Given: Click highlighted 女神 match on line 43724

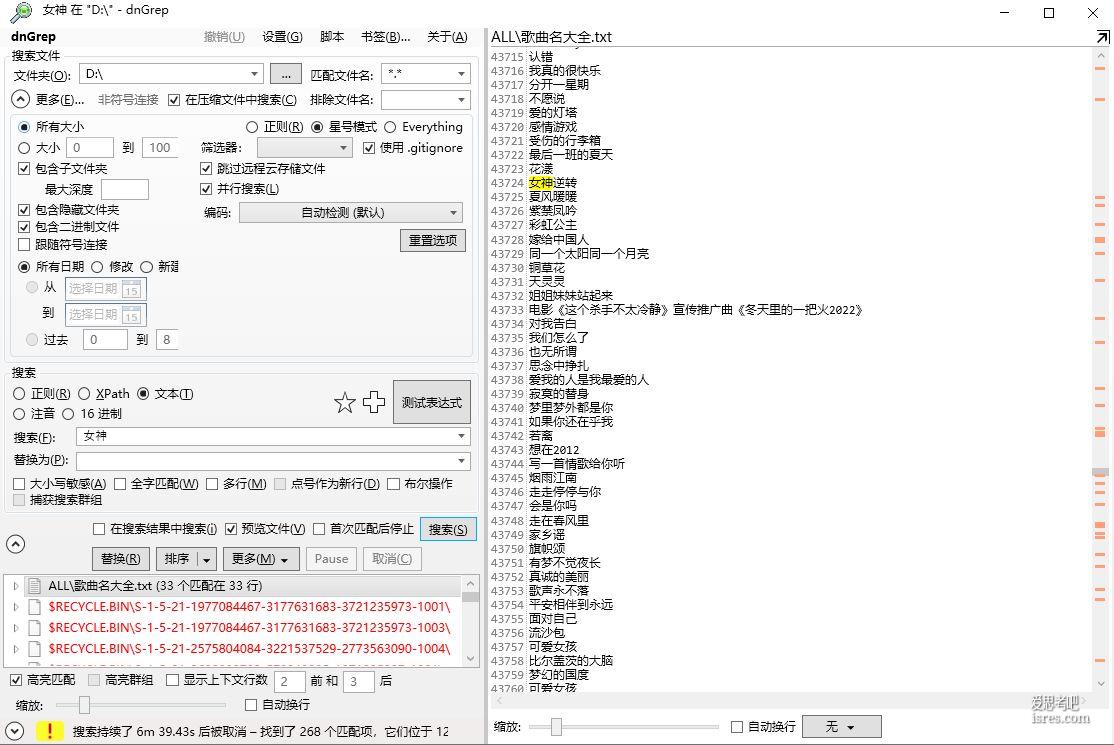Looking at the screenshot, I should pos(541,183).
